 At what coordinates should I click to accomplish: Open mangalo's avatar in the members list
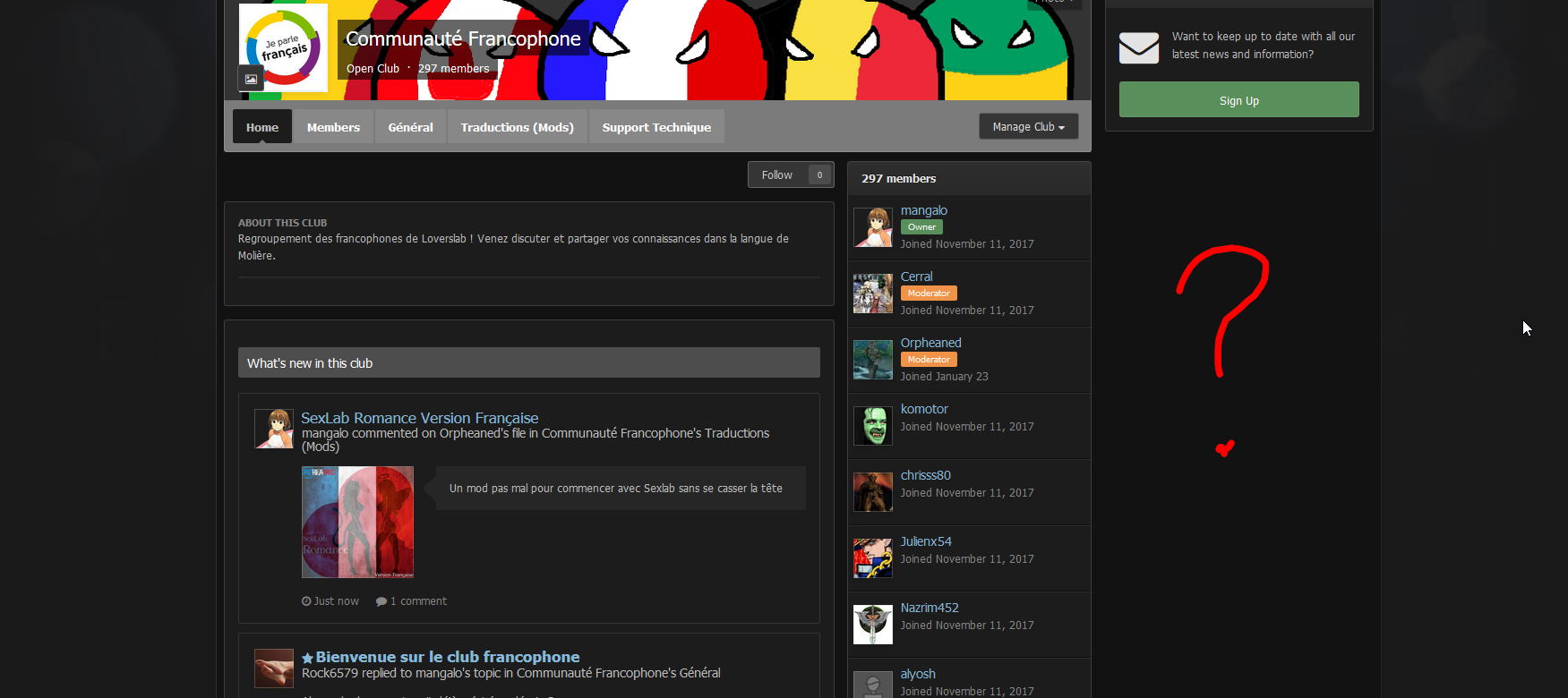click(x=873, y=227)
